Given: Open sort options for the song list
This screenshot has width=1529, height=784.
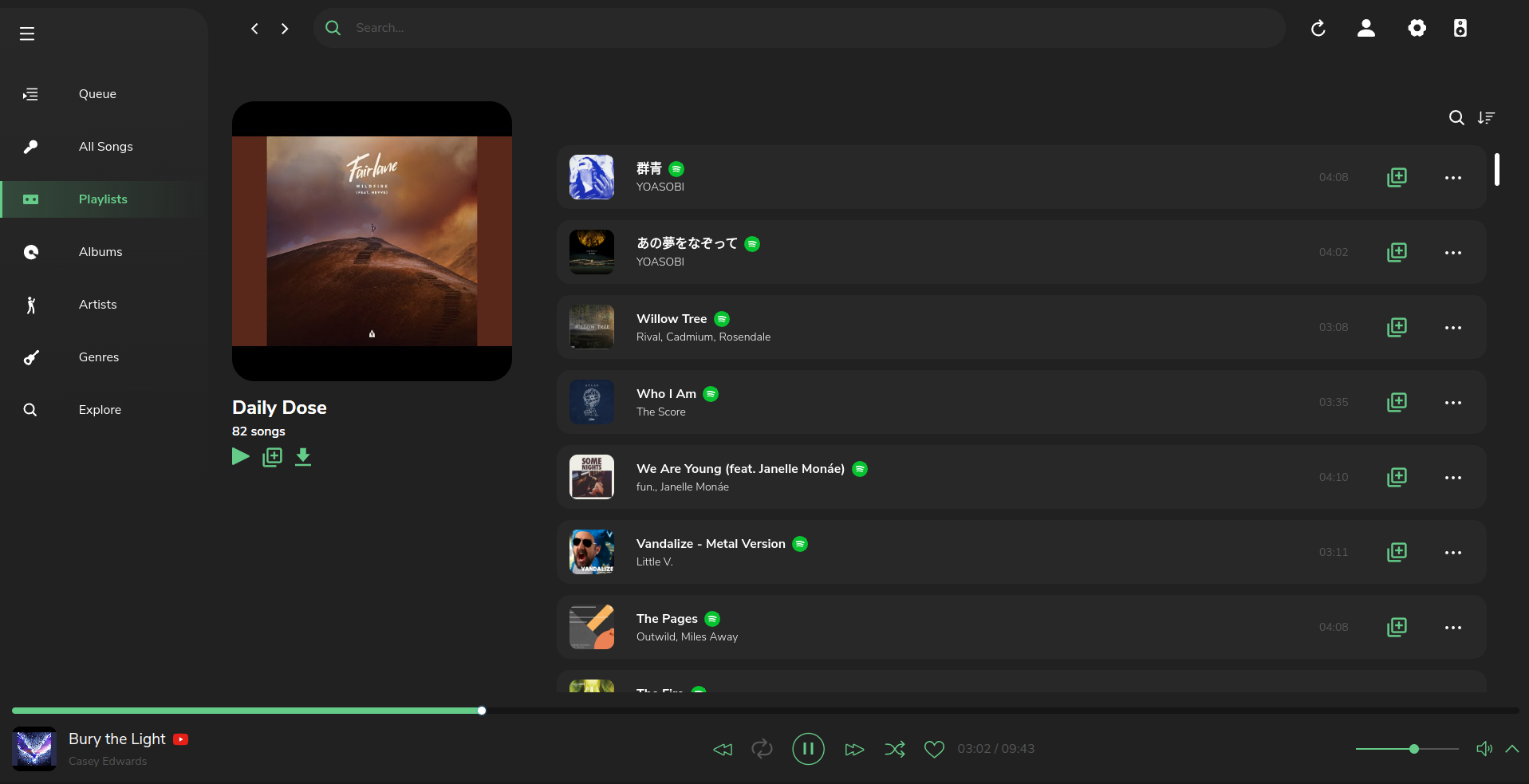Looking at the screenshot, I should coord(1486,118).
